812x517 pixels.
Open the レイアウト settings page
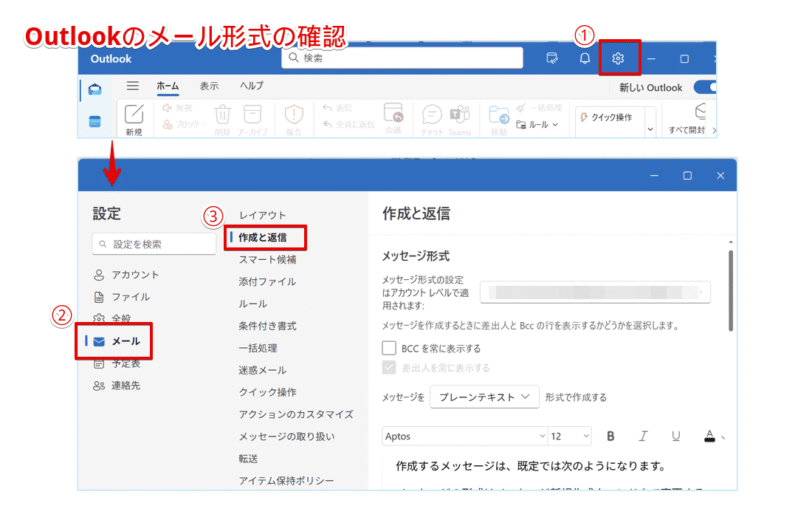tap(262, 215)
